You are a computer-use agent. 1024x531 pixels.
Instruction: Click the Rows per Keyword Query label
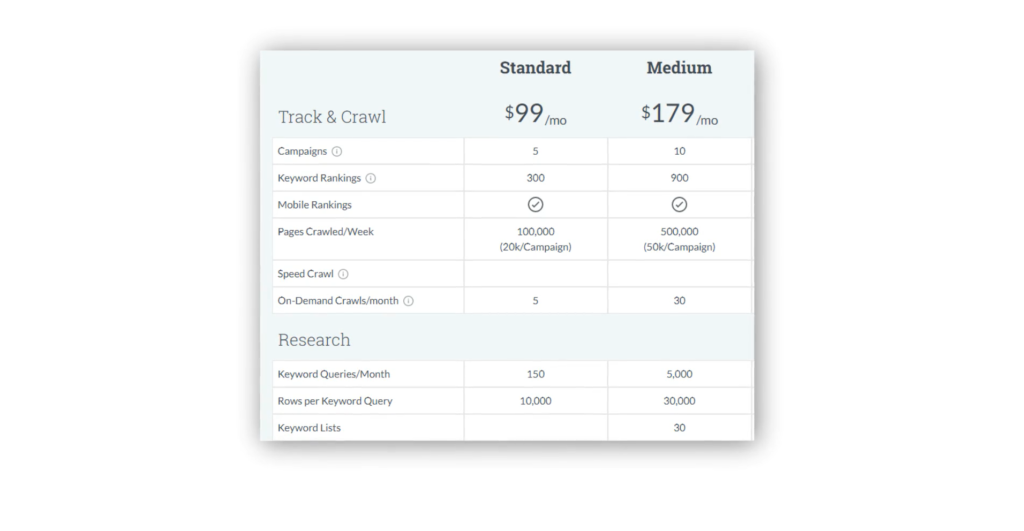[335, 401]
